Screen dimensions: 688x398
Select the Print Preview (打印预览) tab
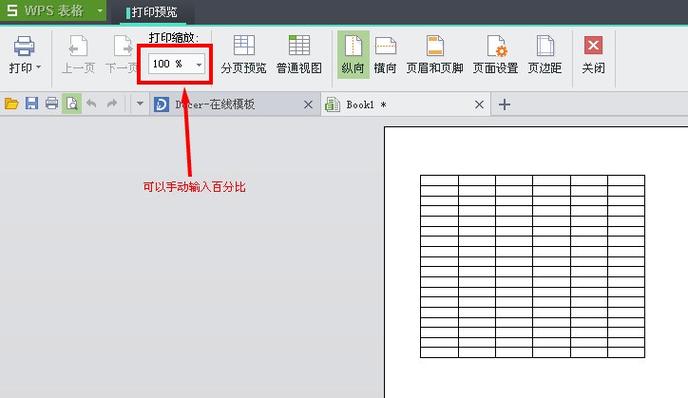[x=152, y=12]
